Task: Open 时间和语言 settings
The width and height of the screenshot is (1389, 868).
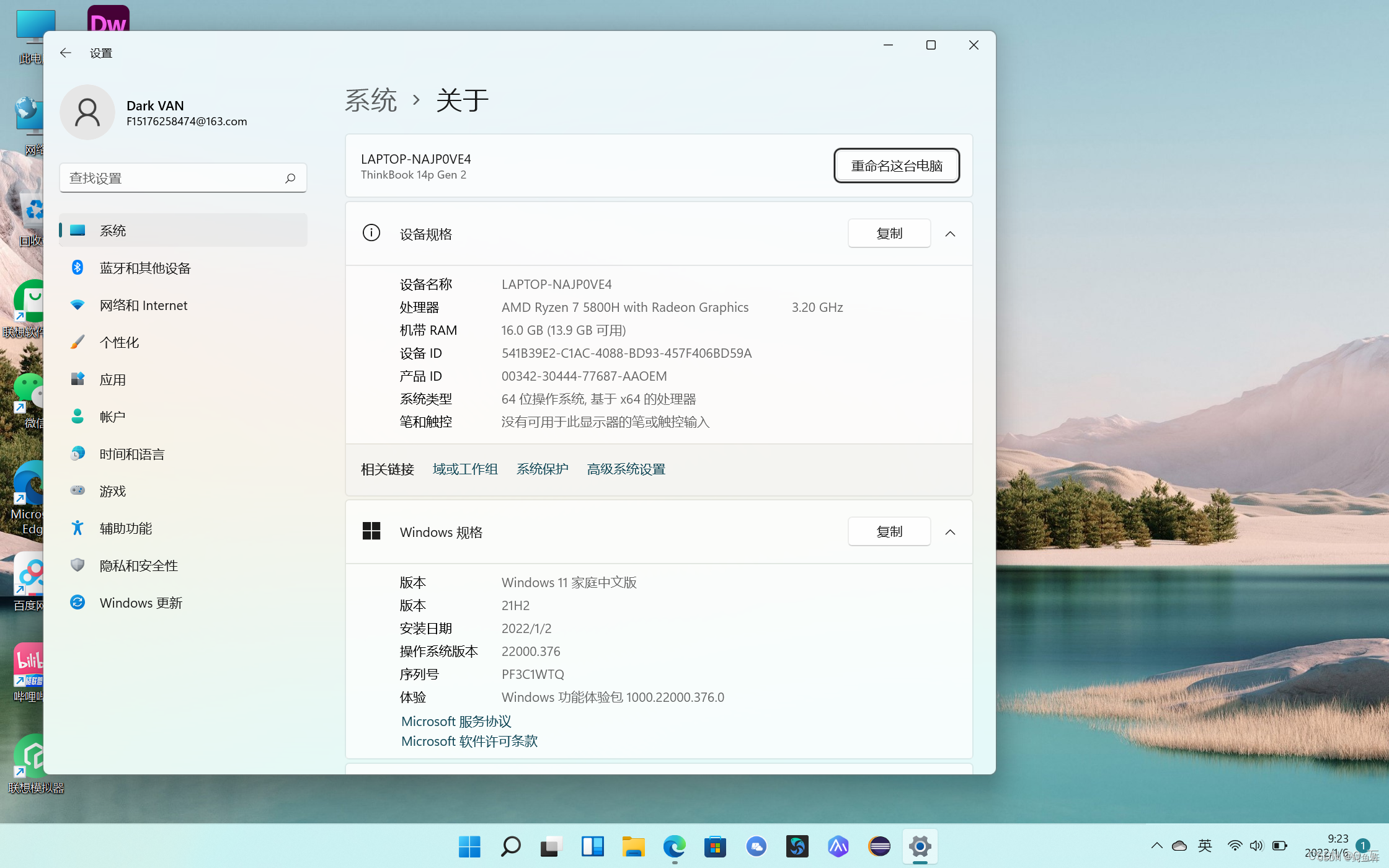Action: point(183,454)
